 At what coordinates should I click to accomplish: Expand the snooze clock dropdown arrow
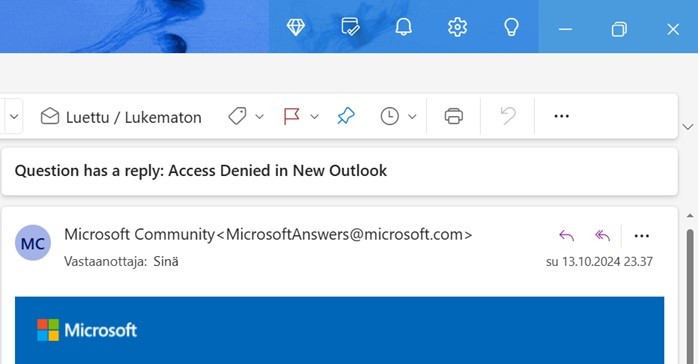pos(412,117)
